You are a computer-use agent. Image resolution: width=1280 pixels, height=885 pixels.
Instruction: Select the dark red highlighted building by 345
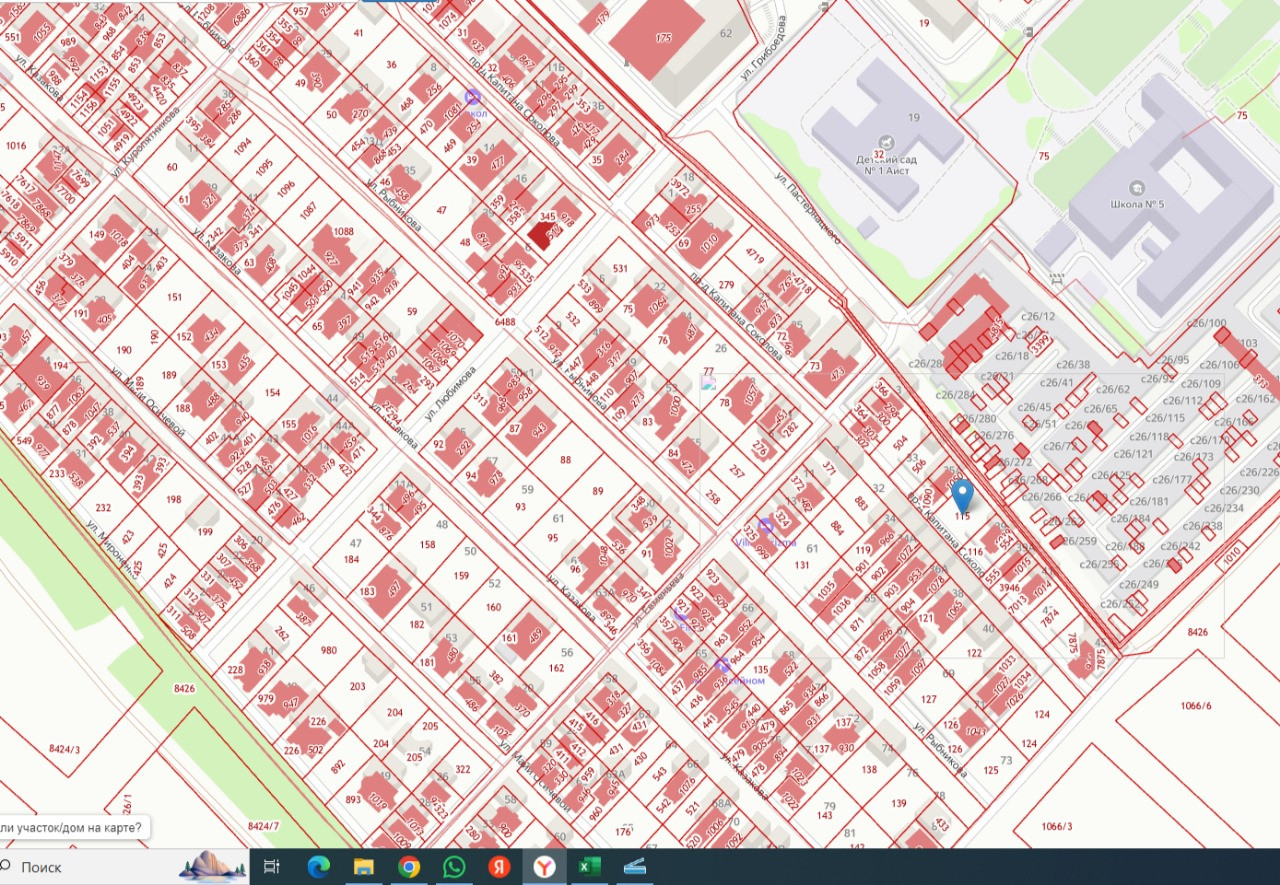click(x=541, y=235)
